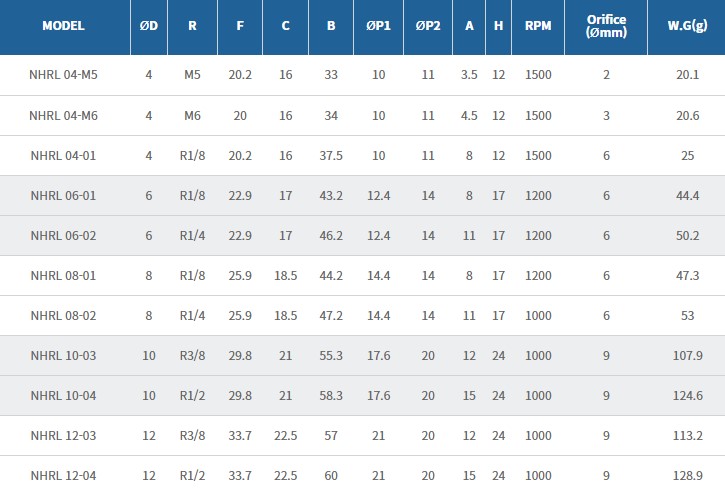725x493 pixels.
Task: Click the RPM column header
Action: tap(538, 26)
